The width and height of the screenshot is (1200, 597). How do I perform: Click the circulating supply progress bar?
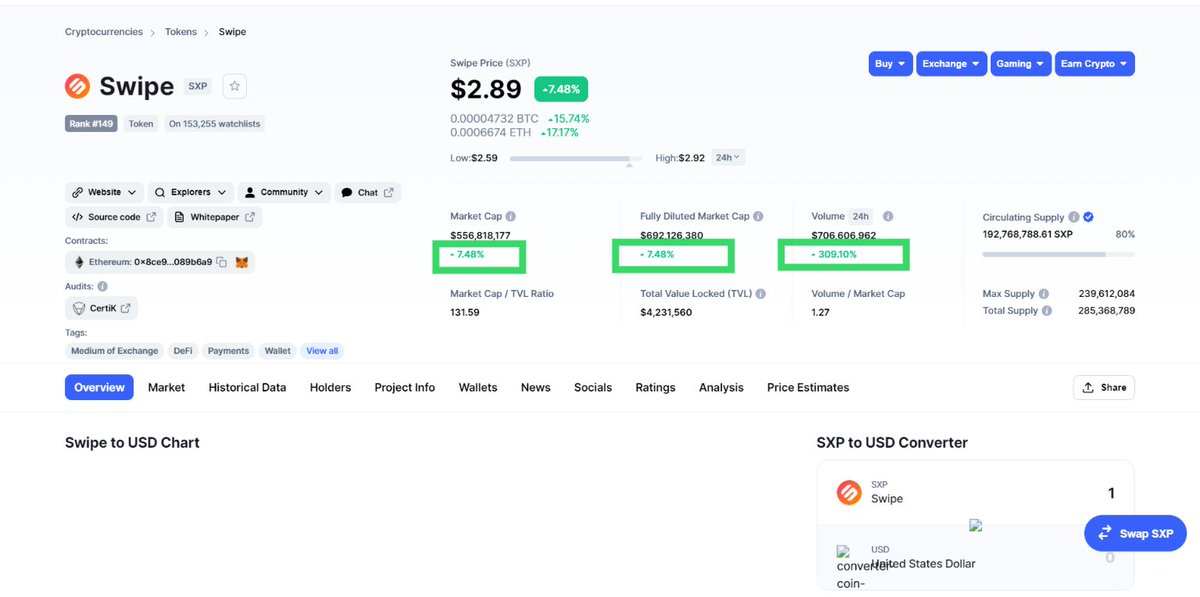pyautogui.click(x=1059, y=254)
